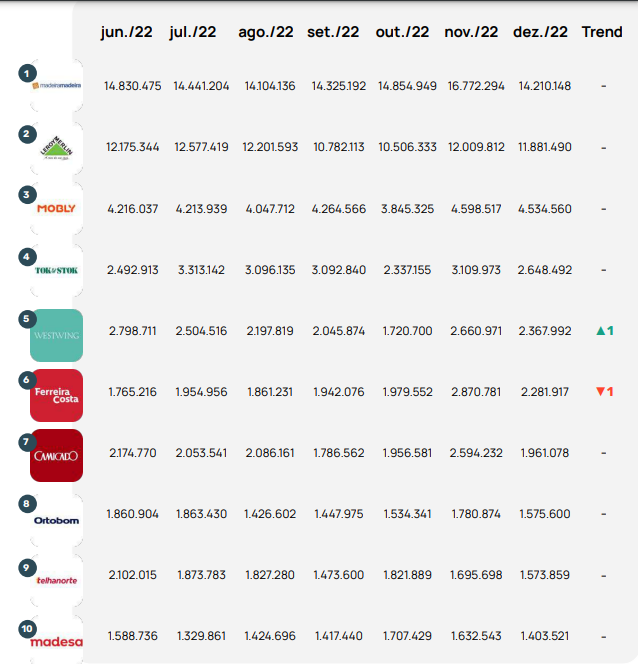The image size is (638, 664).
Task: Click rank badge number 1
Action: tap(27, 73)
